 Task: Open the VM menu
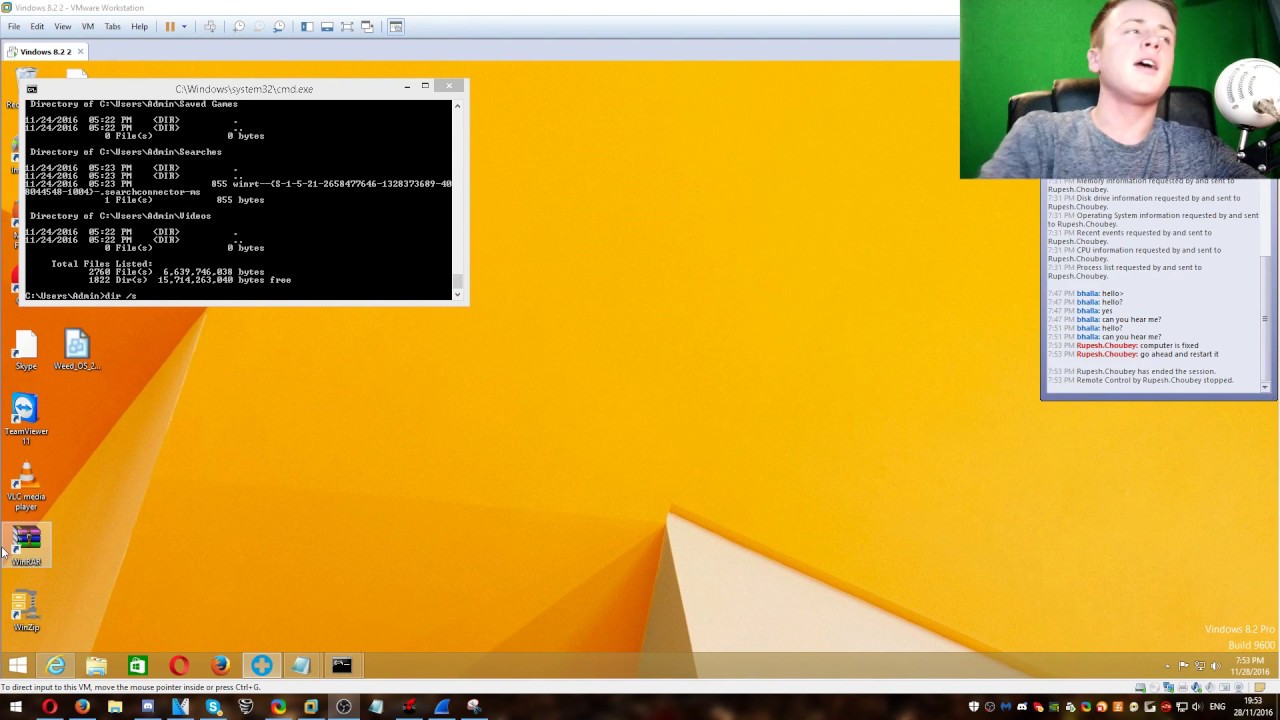[88, 27]
